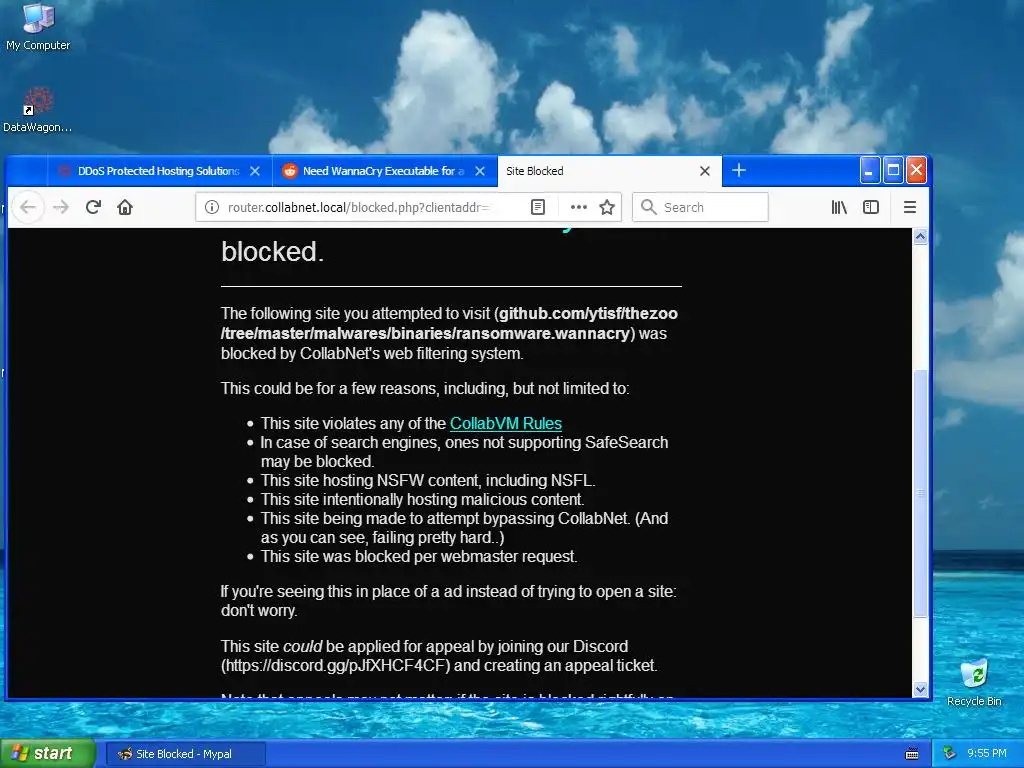Click the vertical scrollbar thumb
The image size is (1024, 768).
coord(920,493)
